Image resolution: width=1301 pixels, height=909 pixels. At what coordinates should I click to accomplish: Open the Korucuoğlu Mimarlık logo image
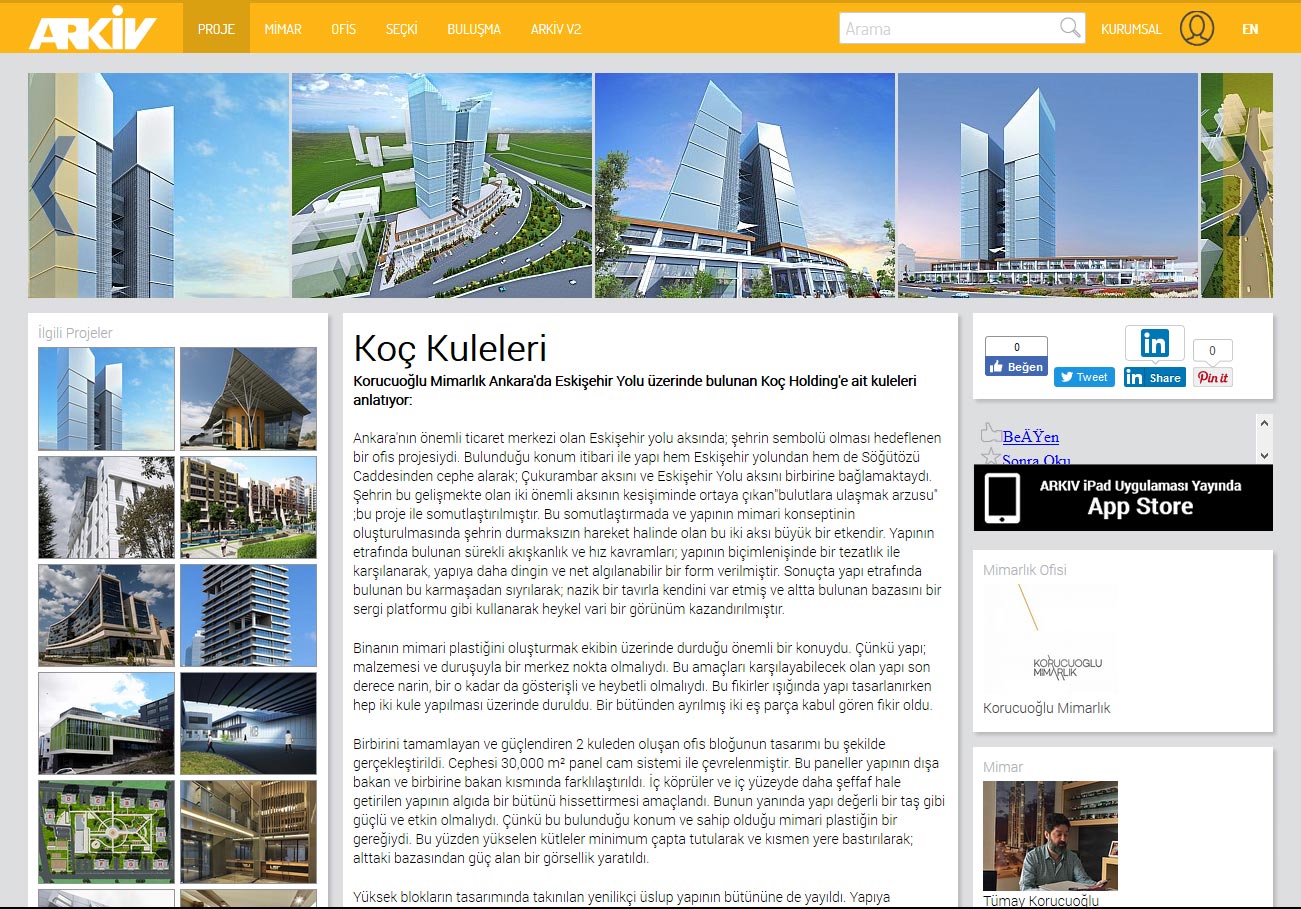point(1050,639)
